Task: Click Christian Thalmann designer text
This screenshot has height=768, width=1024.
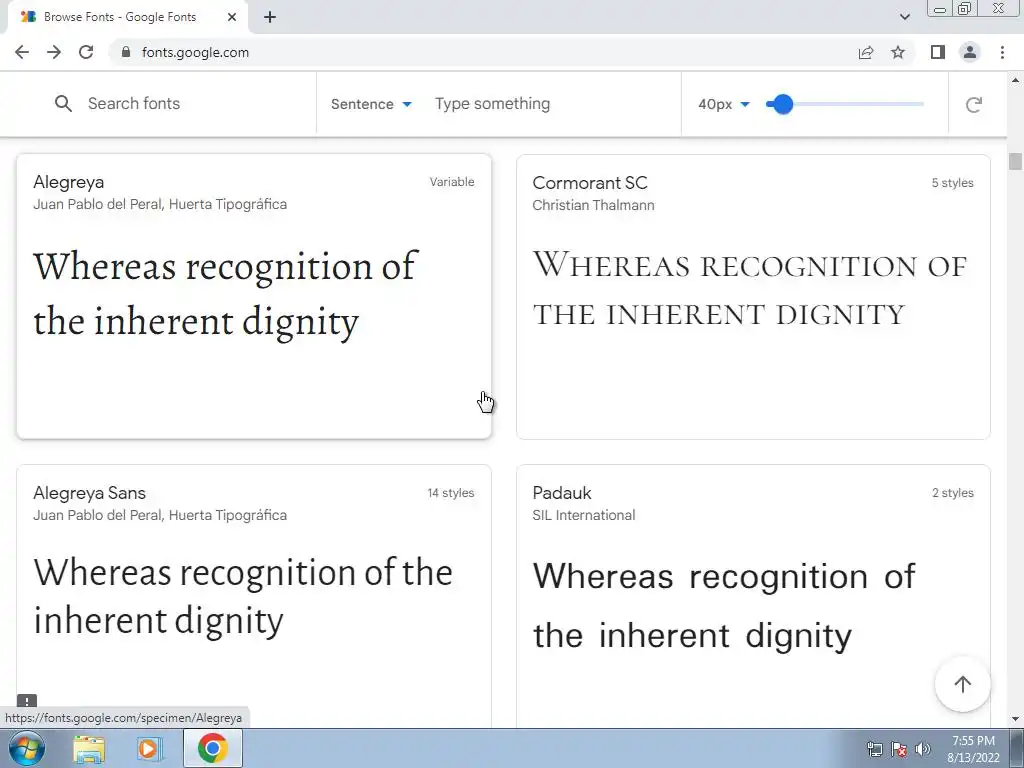Action: point(593,205)
